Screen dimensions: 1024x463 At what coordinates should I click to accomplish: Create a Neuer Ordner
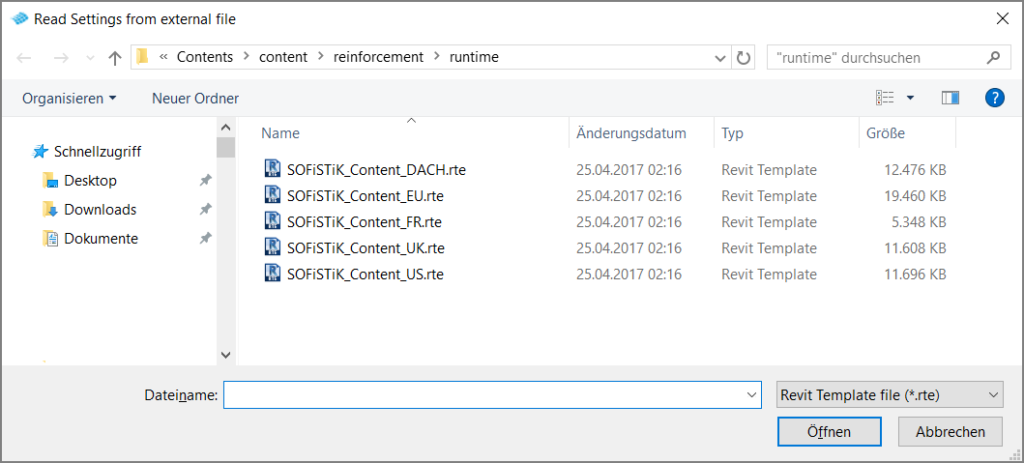pos(195,99)
